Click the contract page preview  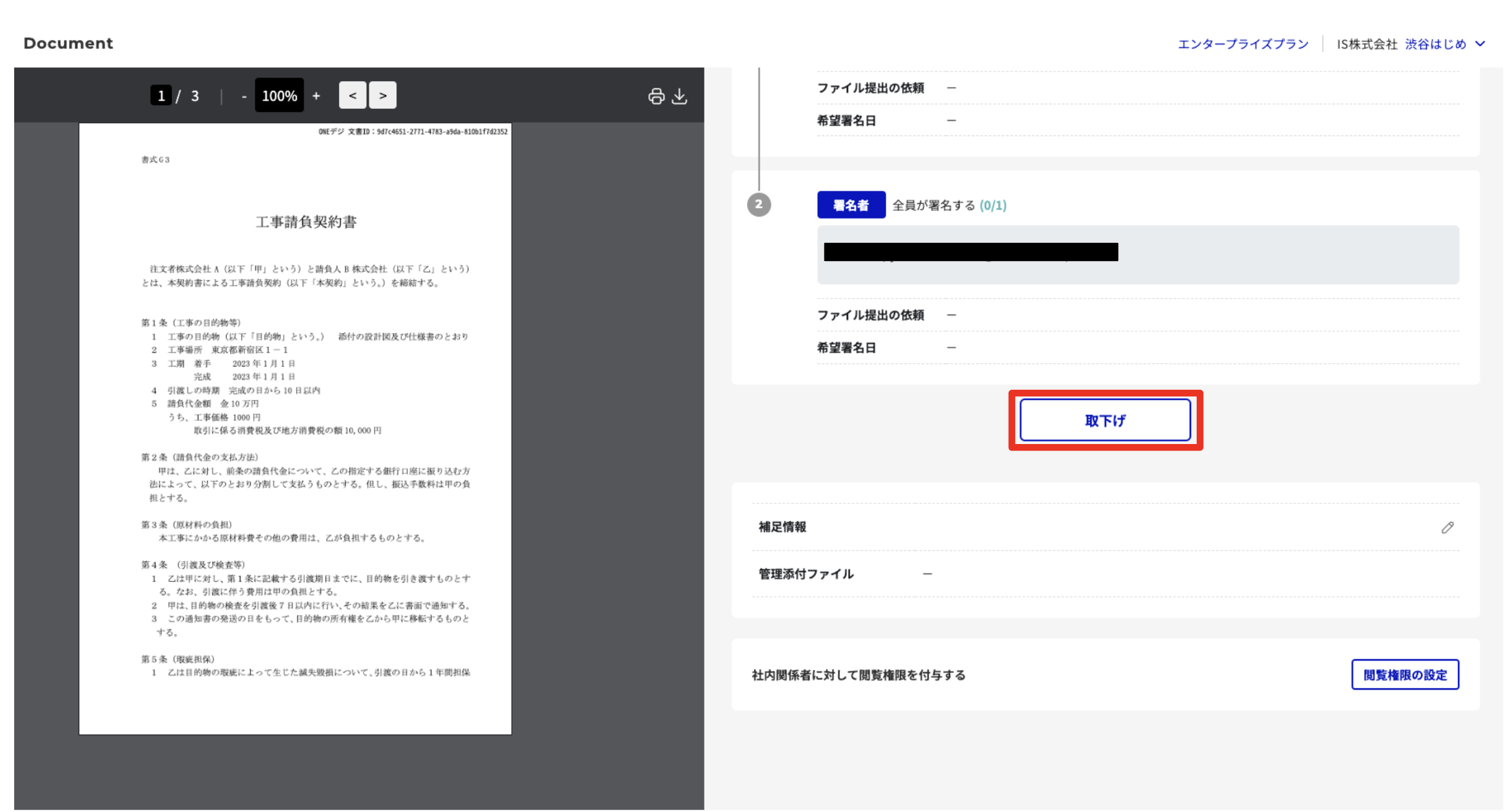tap(295, 429)
